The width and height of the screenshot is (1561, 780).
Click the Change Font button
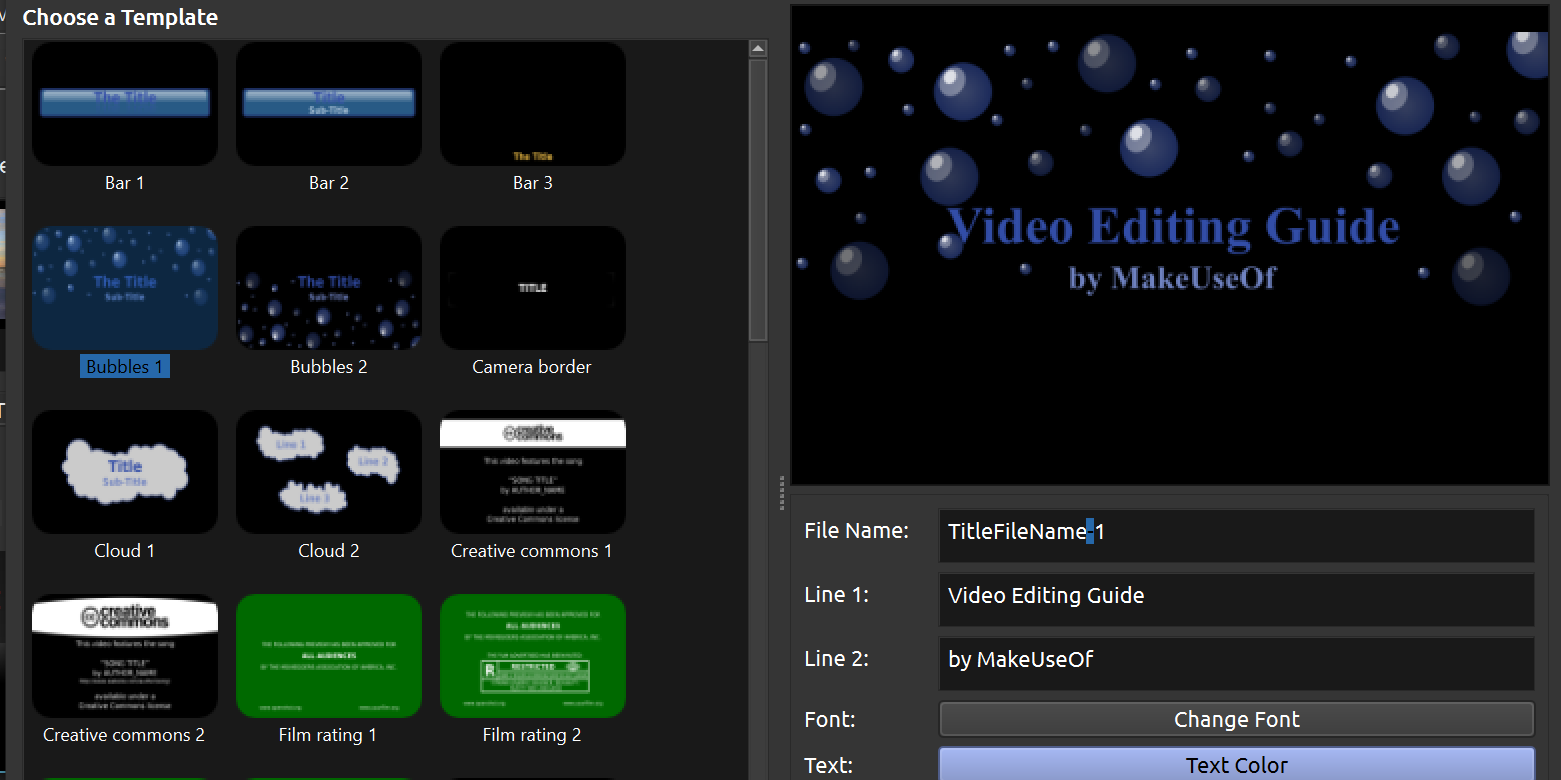1236,719
